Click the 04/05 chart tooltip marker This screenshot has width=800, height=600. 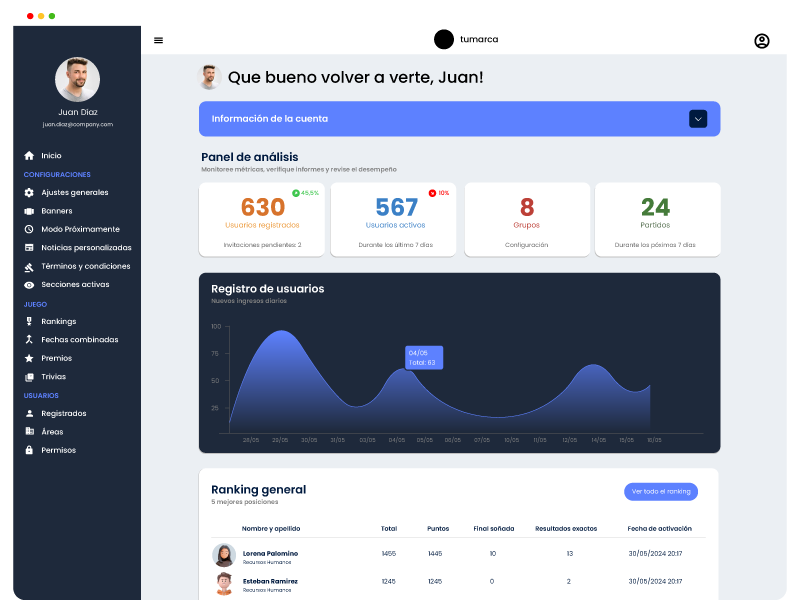pos(423,357)
